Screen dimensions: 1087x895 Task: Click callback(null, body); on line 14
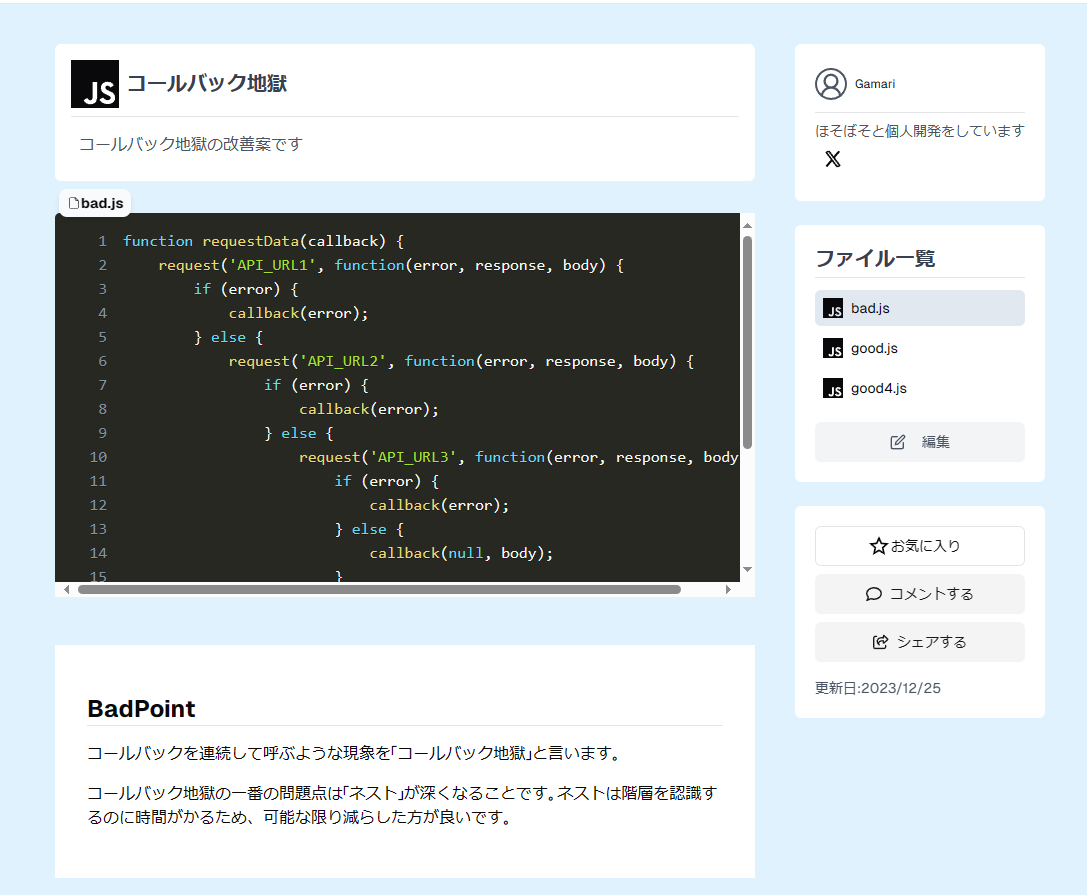click(x=461, y=553)
